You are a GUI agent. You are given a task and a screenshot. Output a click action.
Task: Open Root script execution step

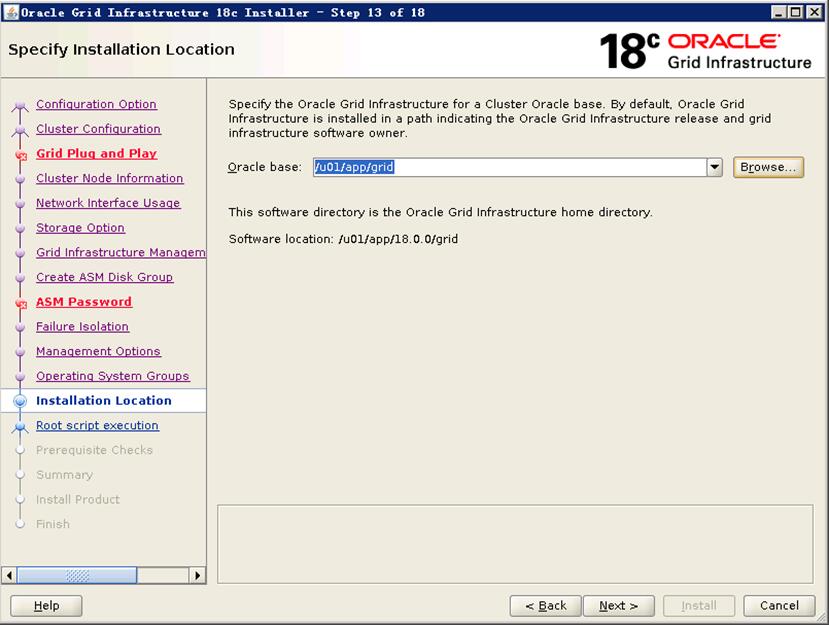point(97,426)
